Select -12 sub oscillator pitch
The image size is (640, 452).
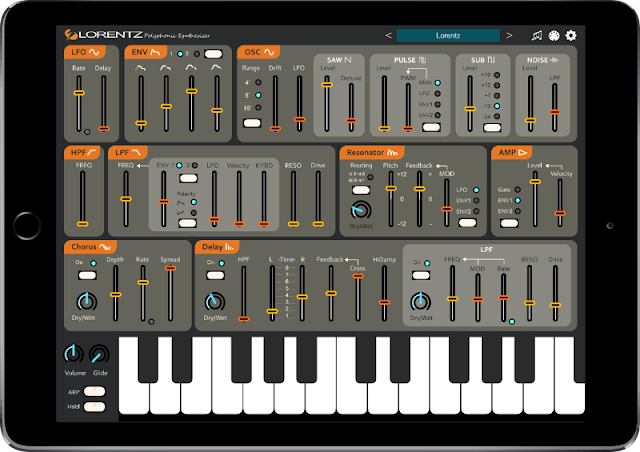(x=497, y=106)
